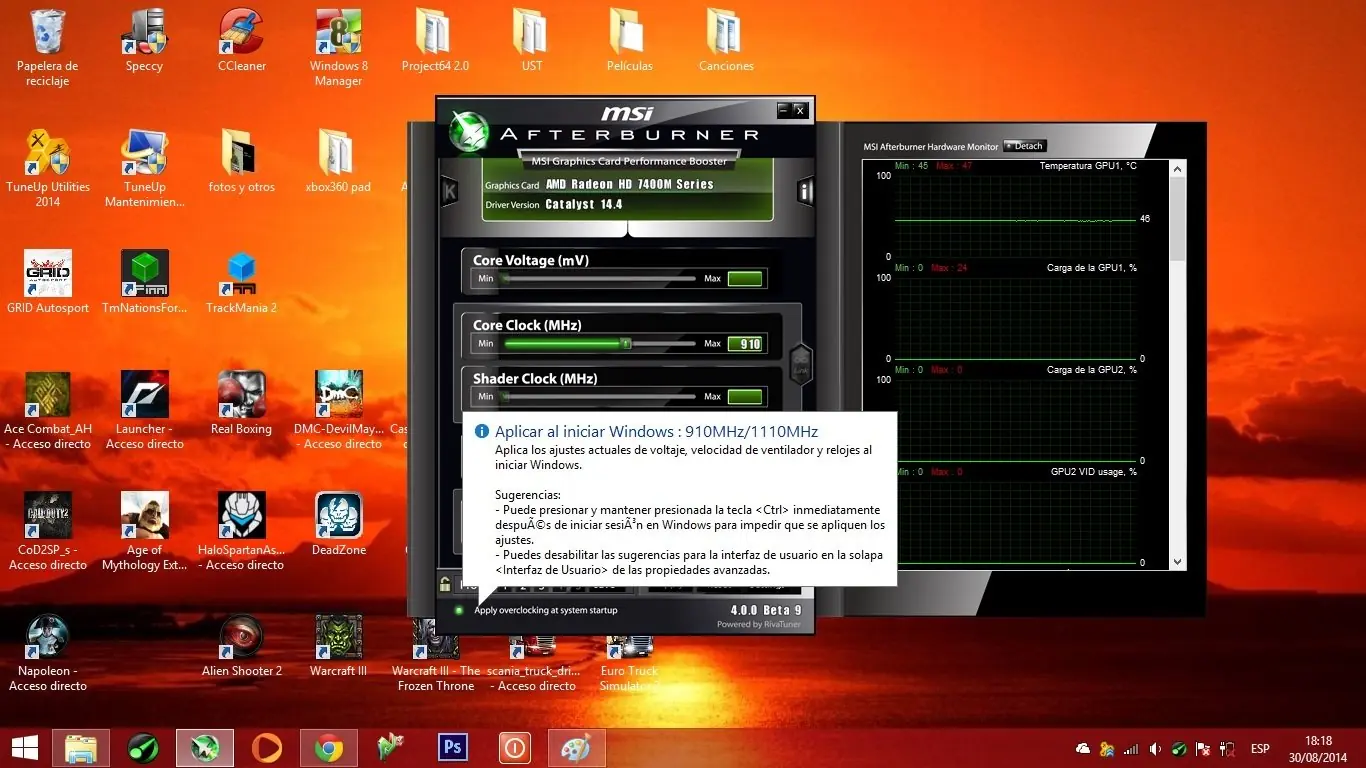Click the Core Clock slider handle

(x=626, y=344)
